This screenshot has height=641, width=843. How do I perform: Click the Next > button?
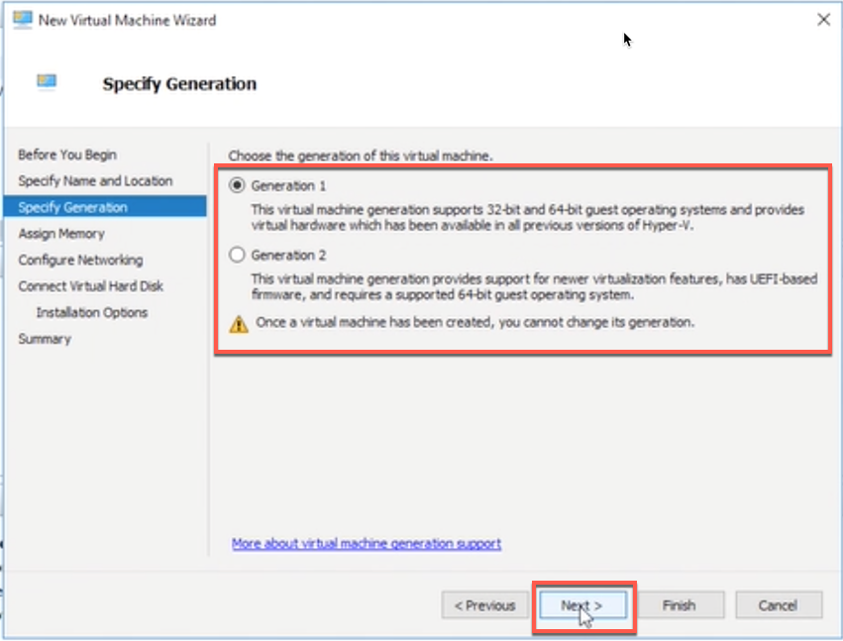583,606
